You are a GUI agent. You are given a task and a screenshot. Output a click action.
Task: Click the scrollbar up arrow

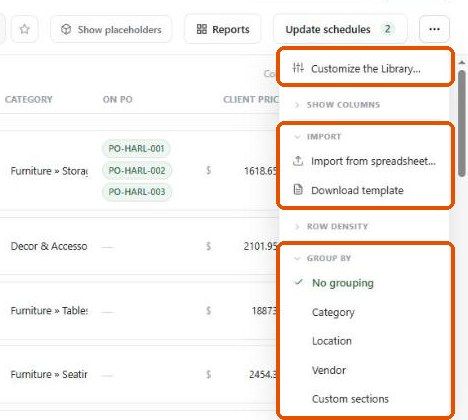click(462, 63)
